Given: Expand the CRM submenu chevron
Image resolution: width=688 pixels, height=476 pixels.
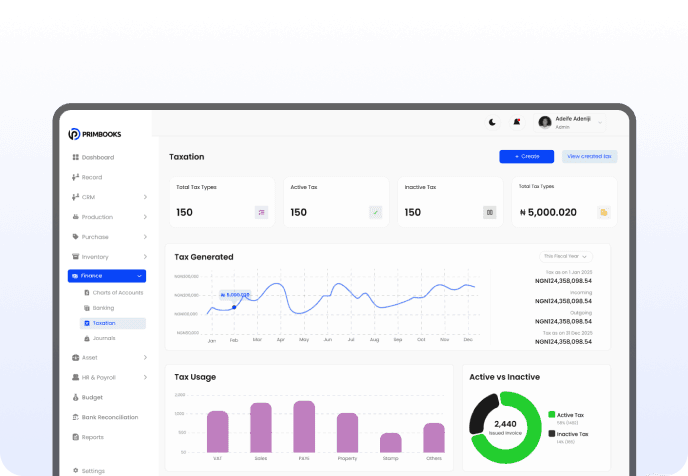Looking at the screenshot, I should (x=145, y=197).
